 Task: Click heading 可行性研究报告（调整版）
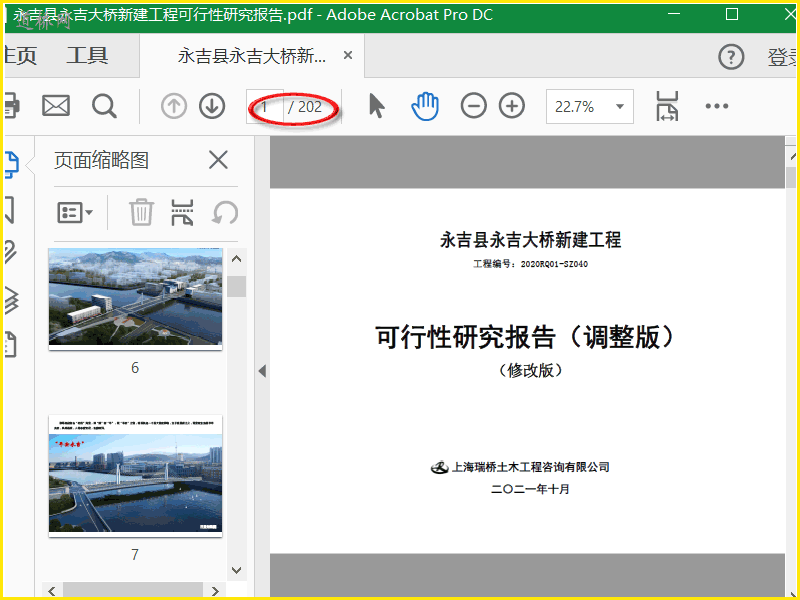pos(528,337)
